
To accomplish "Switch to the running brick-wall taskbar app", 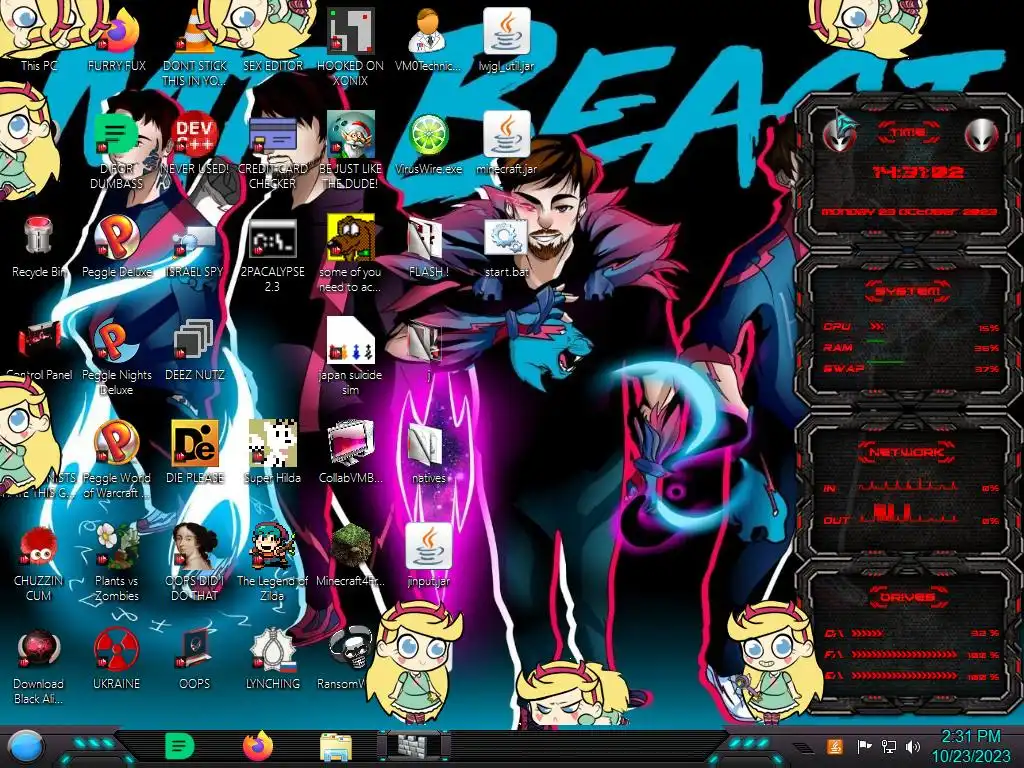I will click(x=414, y=746).
